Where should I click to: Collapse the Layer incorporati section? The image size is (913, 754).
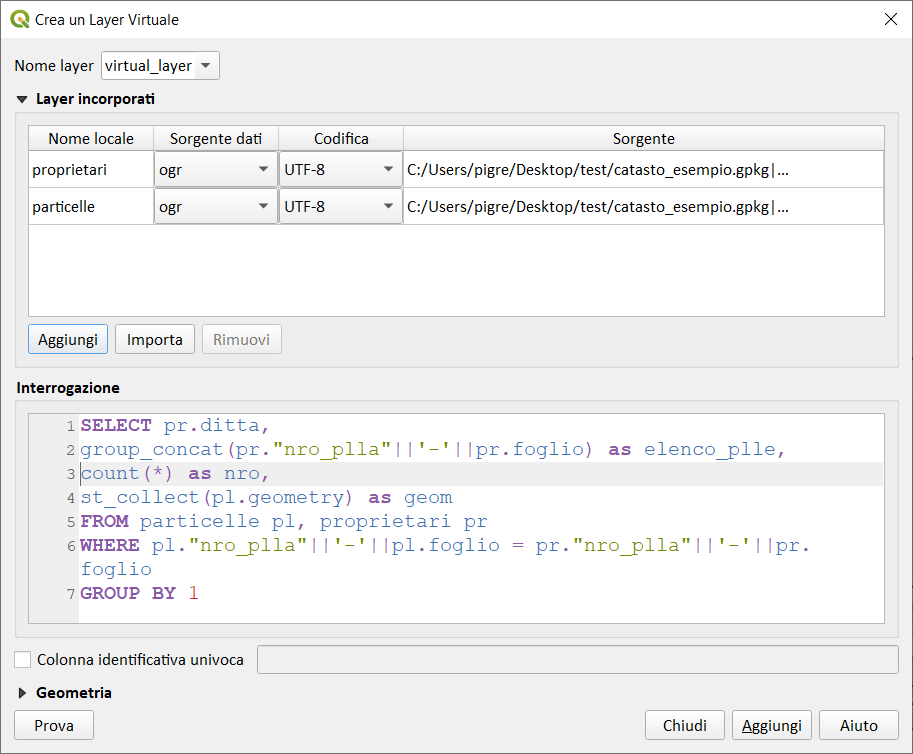[22, 99]
